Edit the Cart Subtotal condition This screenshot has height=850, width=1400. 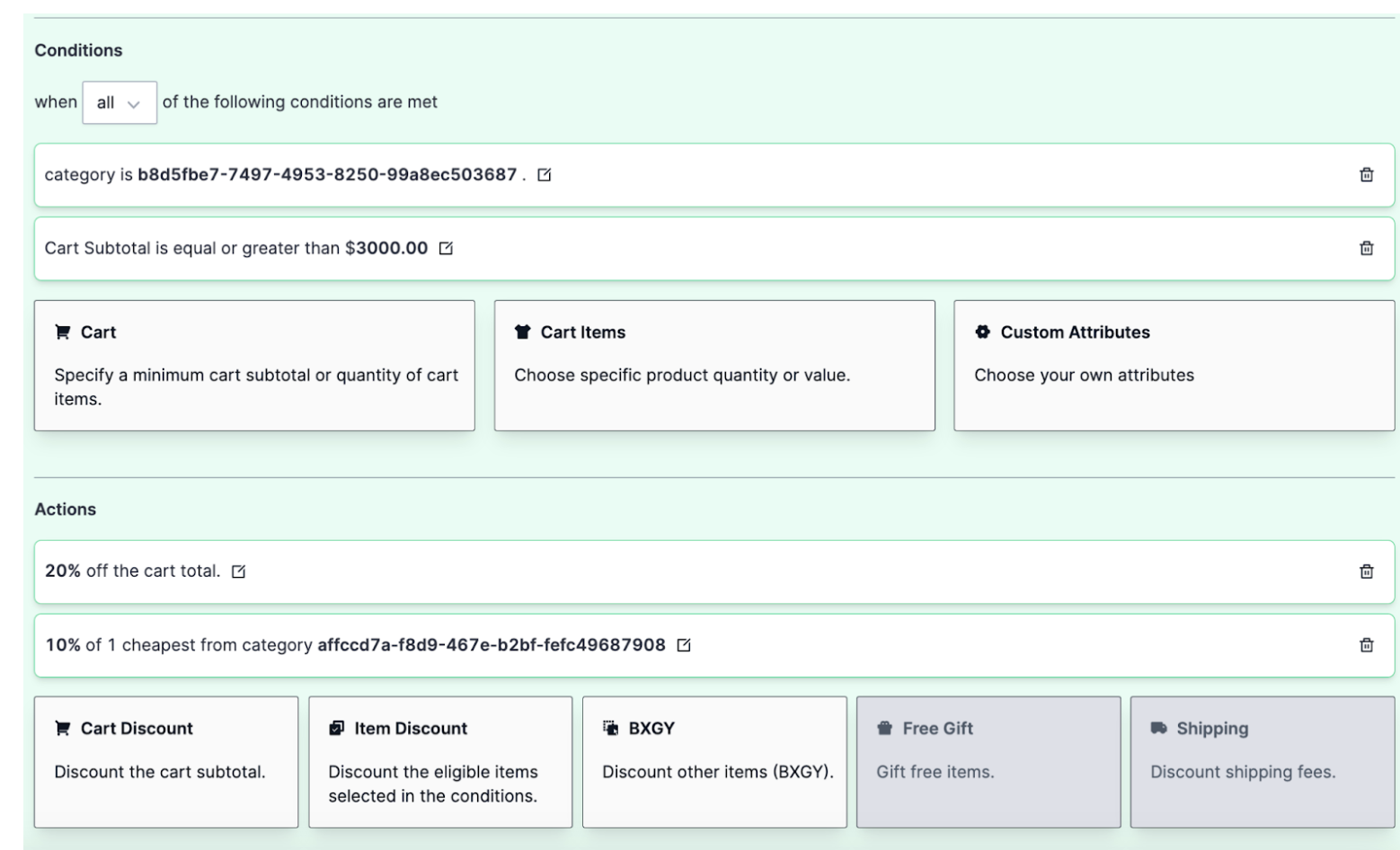coord(444,248)
